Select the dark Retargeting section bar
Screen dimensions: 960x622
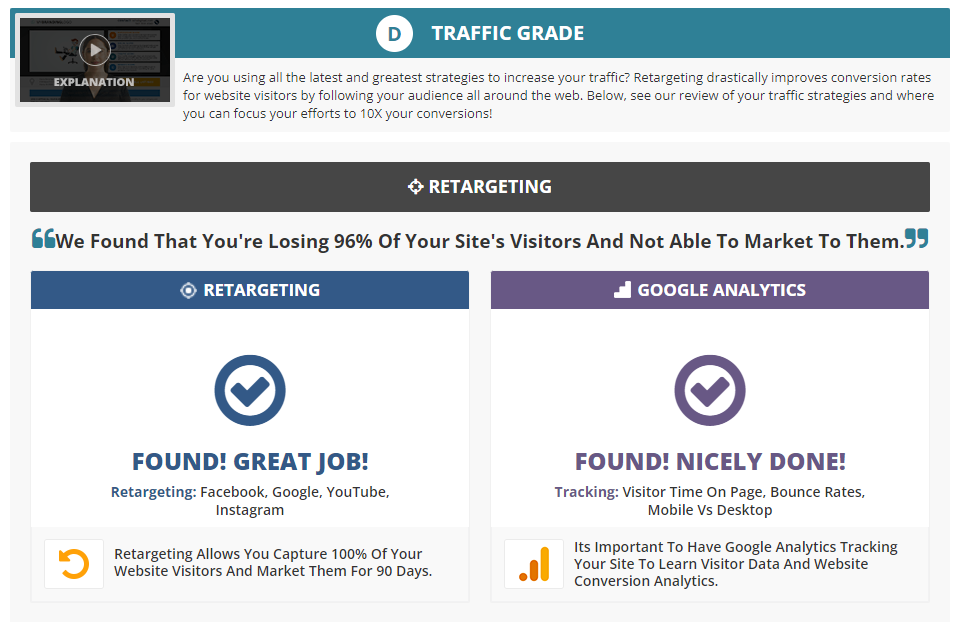pos(480,187)
